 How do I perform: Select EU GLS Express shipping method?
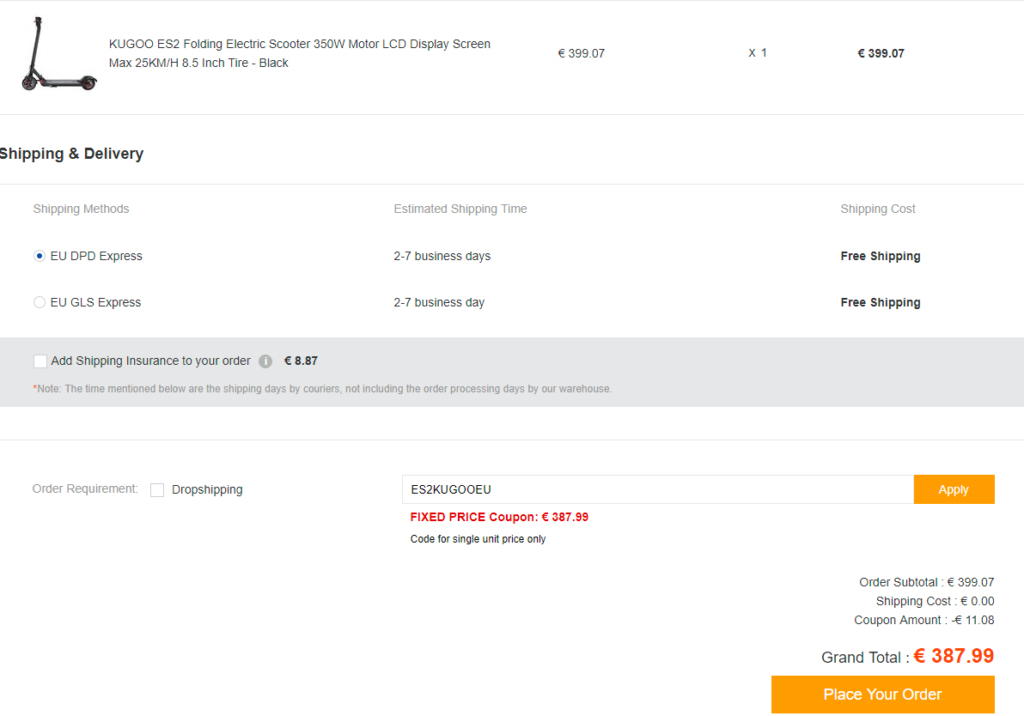tap(39, 302)
